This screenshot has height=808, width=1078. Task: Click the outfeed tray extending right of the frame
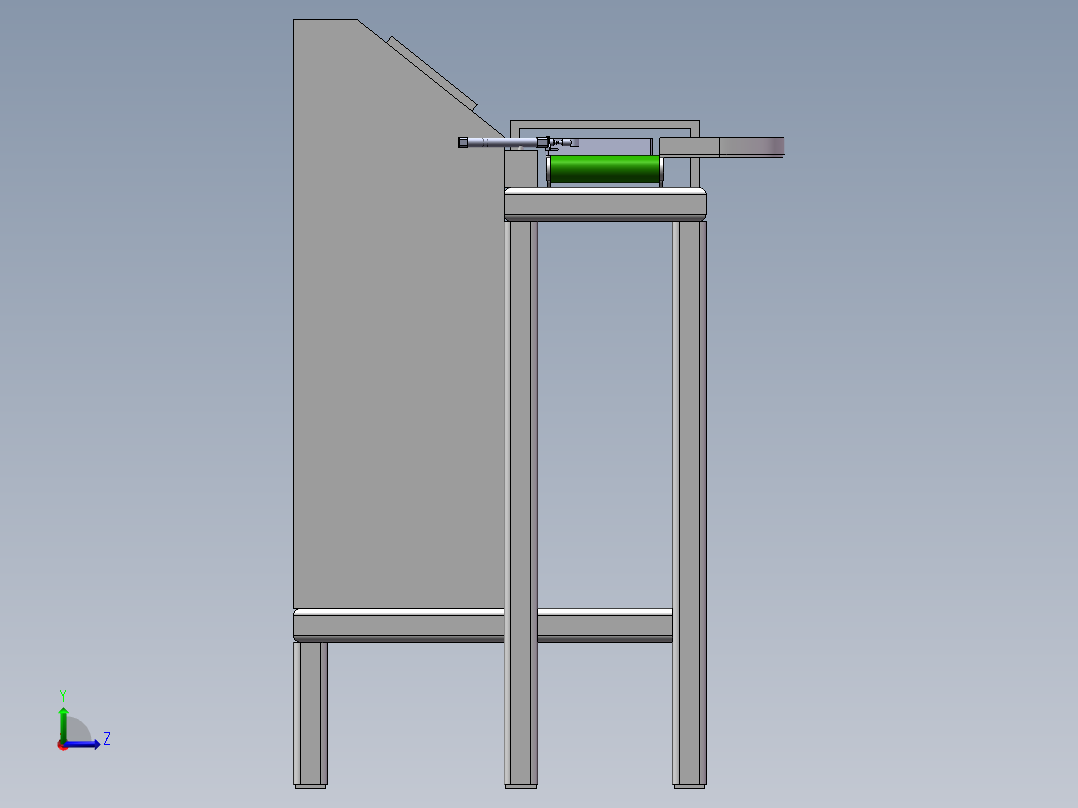click(750, 147)
